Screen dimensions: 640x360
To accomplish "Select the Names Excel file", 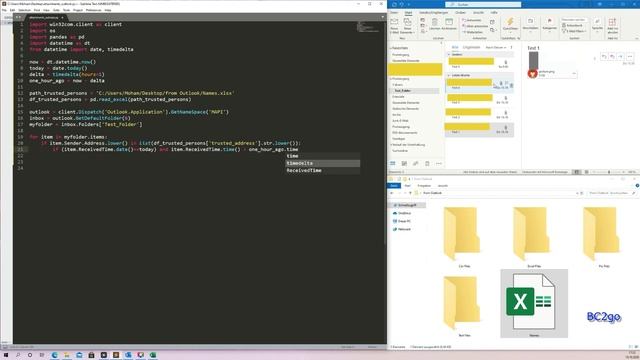I will click(534, 304).
